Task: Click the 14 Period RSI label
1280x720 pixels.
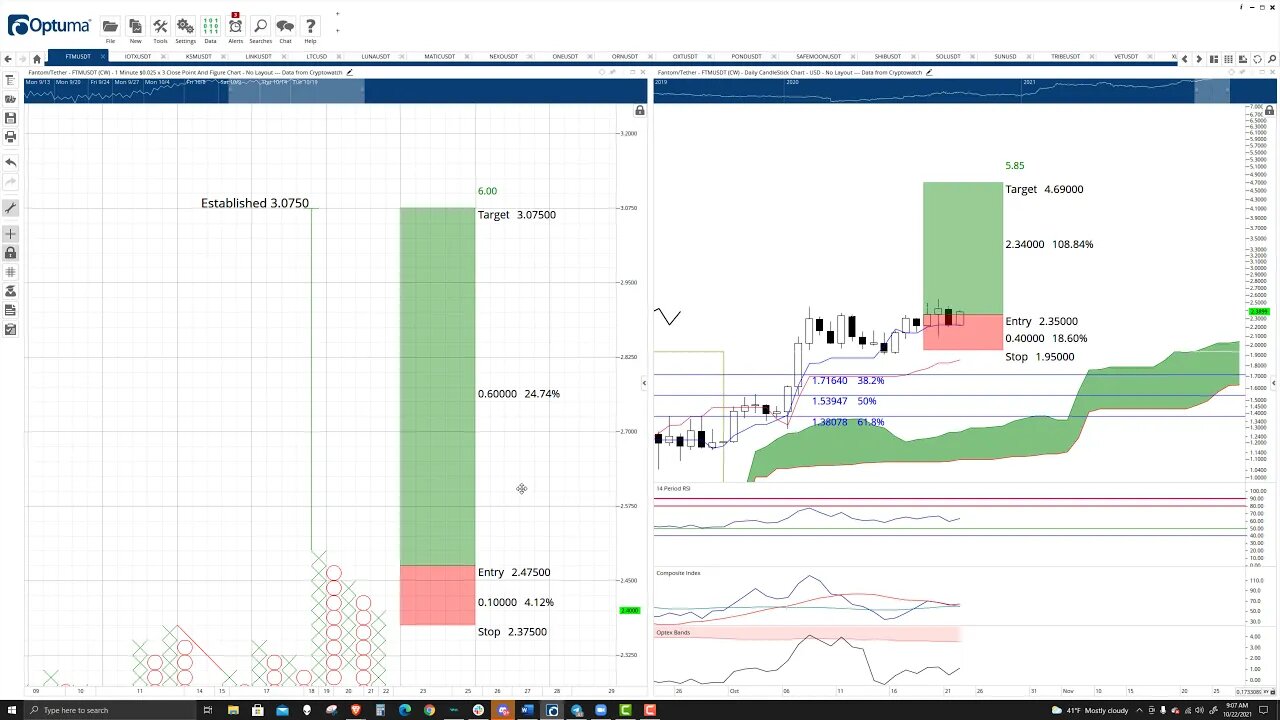Action: (x=673, y=488)
